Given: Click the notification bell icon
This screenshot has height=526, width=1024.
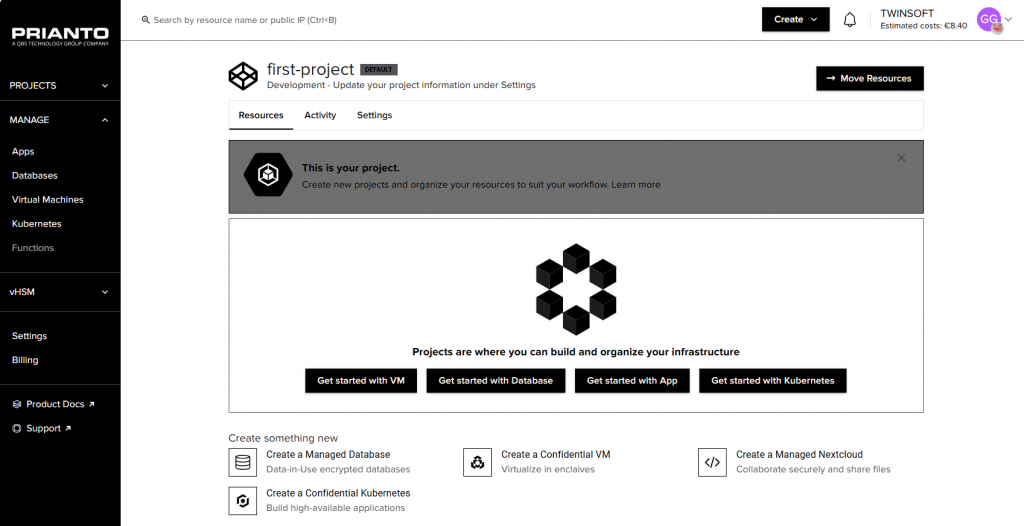Looking at the screenshot, I should (850, 20).
